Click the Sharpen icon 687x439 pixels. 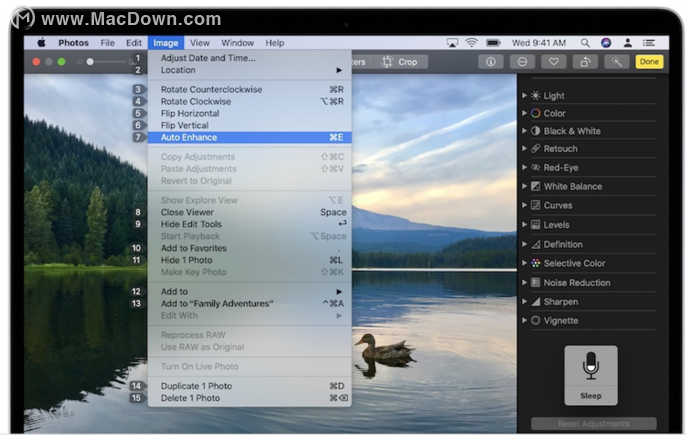click(x=535, y=301)
